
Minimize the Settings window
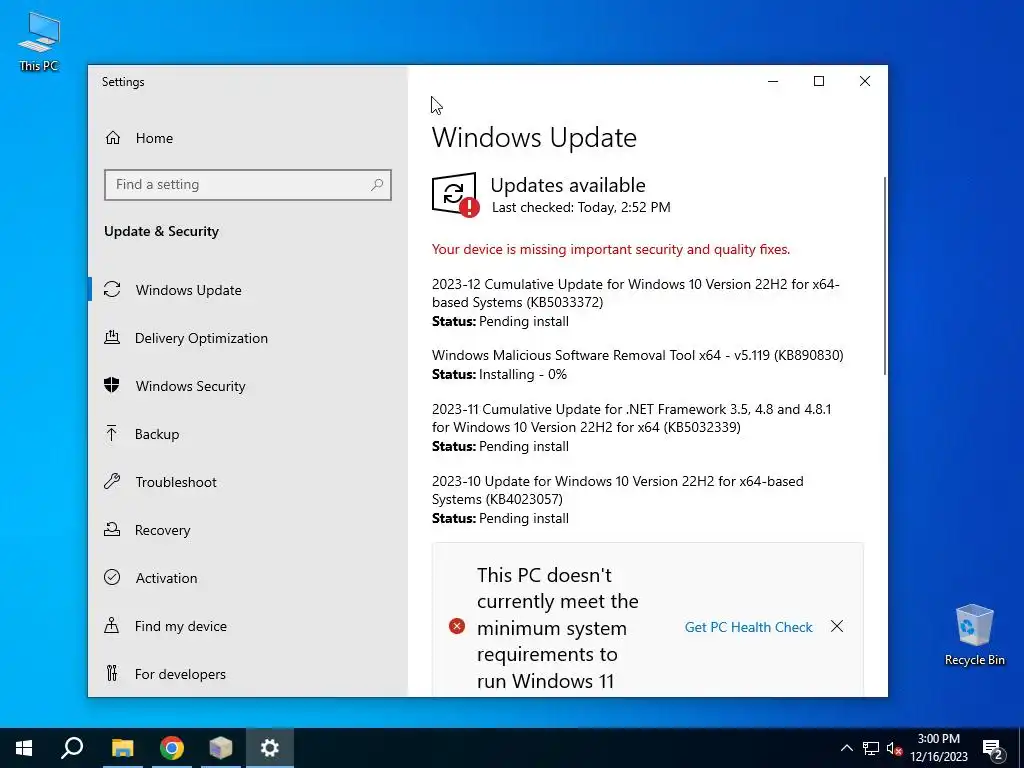tap(773, 81)
